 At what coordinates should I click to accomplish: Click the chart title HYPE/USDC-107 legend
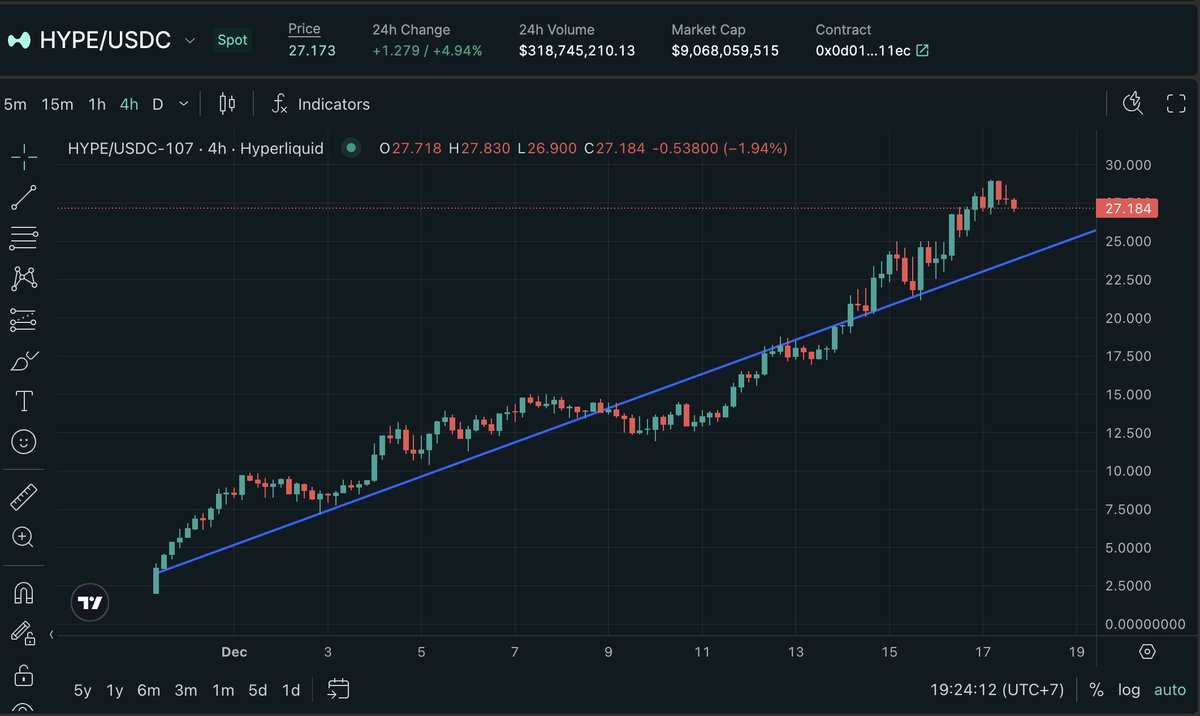195,148
